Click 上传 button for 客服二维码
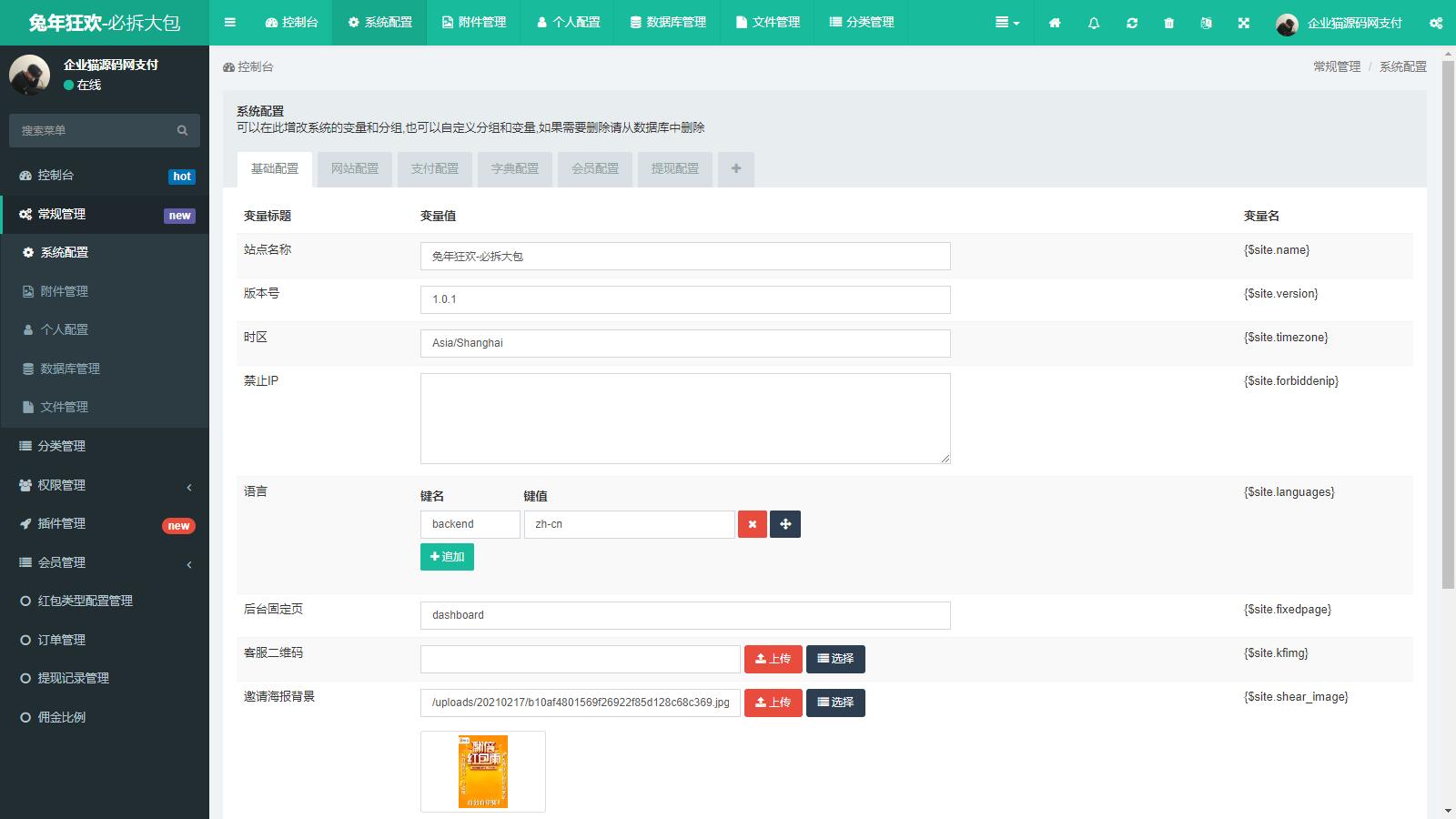 (773, 659)
